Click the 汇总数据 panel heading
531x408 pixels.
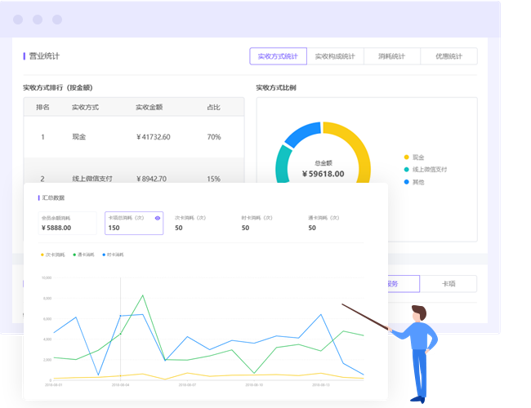click(x=53, y=198)
